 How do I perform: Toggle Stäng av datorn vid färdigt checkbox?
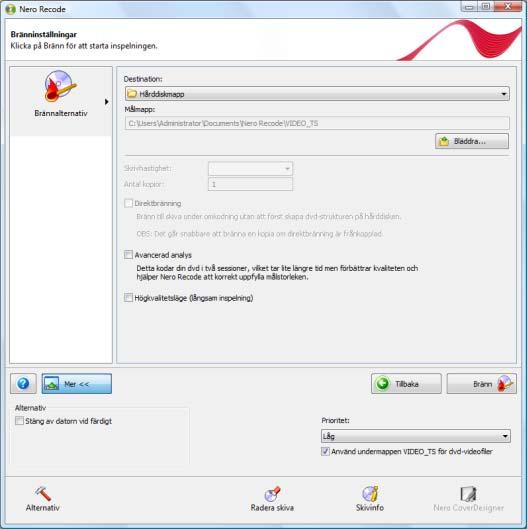(19, 421)
